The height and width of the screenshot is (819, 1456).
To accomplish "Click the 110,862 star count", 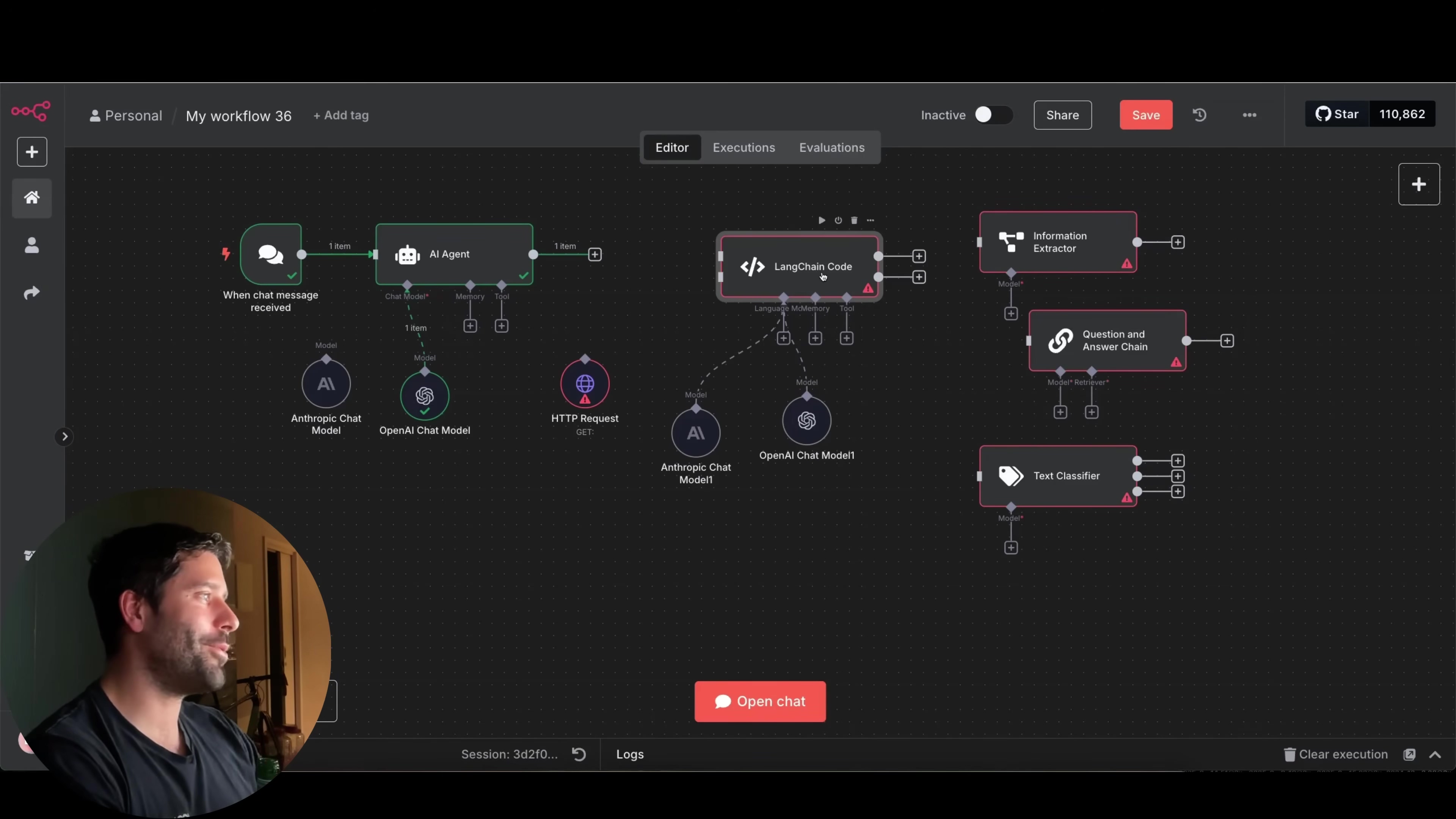I will coord(1402,114).
